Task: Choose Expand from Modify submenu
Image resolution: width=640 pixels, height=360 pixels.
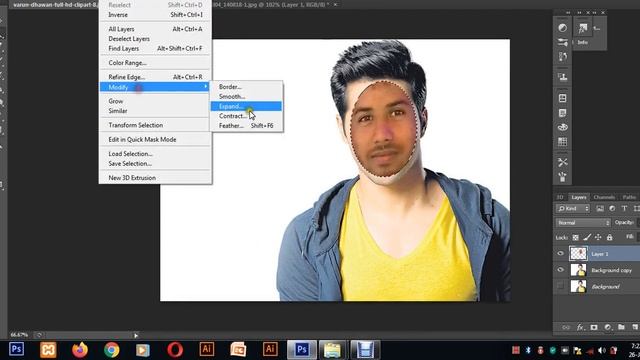Action: 246,107
